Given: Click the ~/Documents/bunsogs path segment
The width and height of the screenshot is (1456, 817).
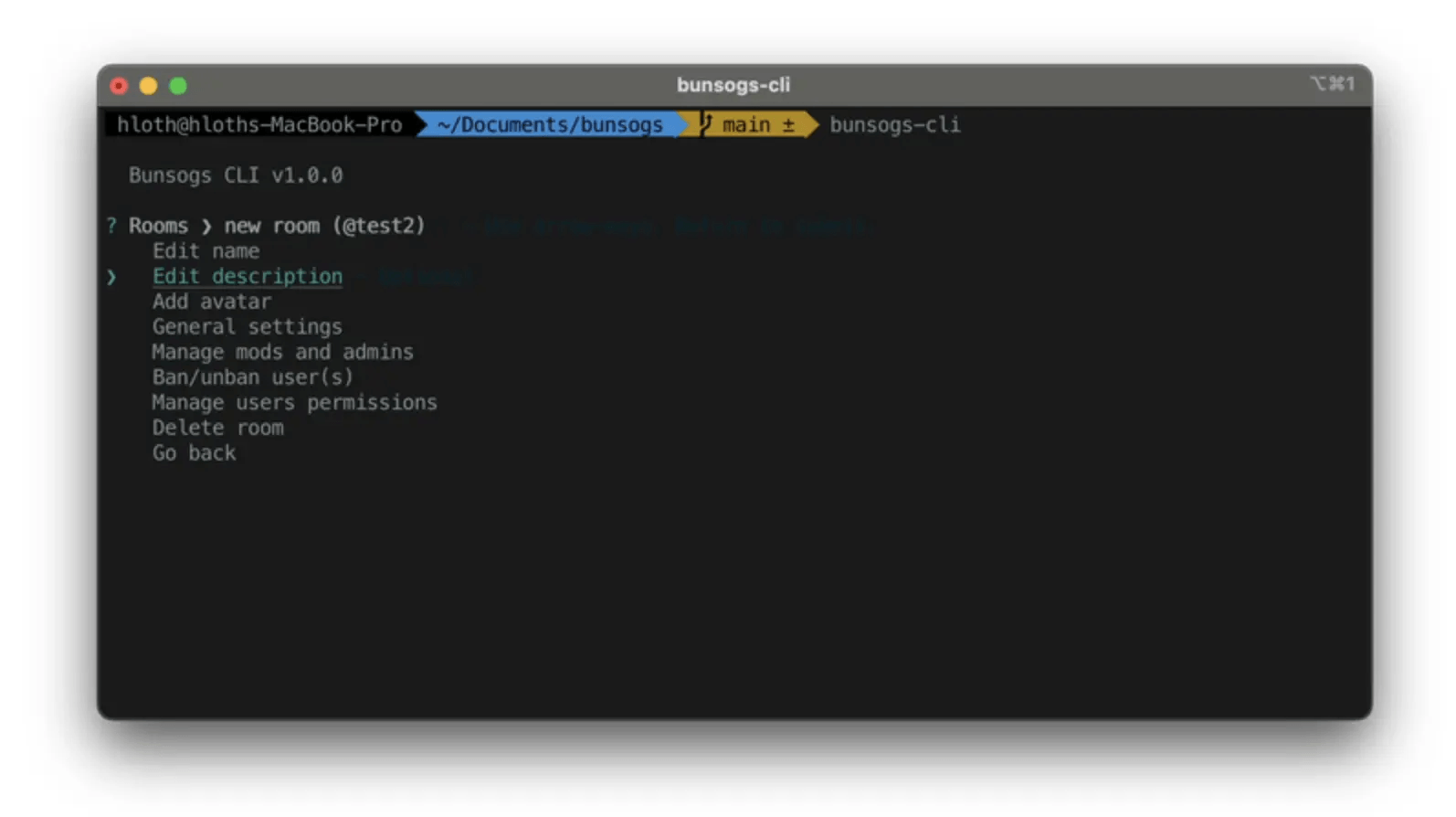Looking at the screenshot, I should (x=550, y=124).
